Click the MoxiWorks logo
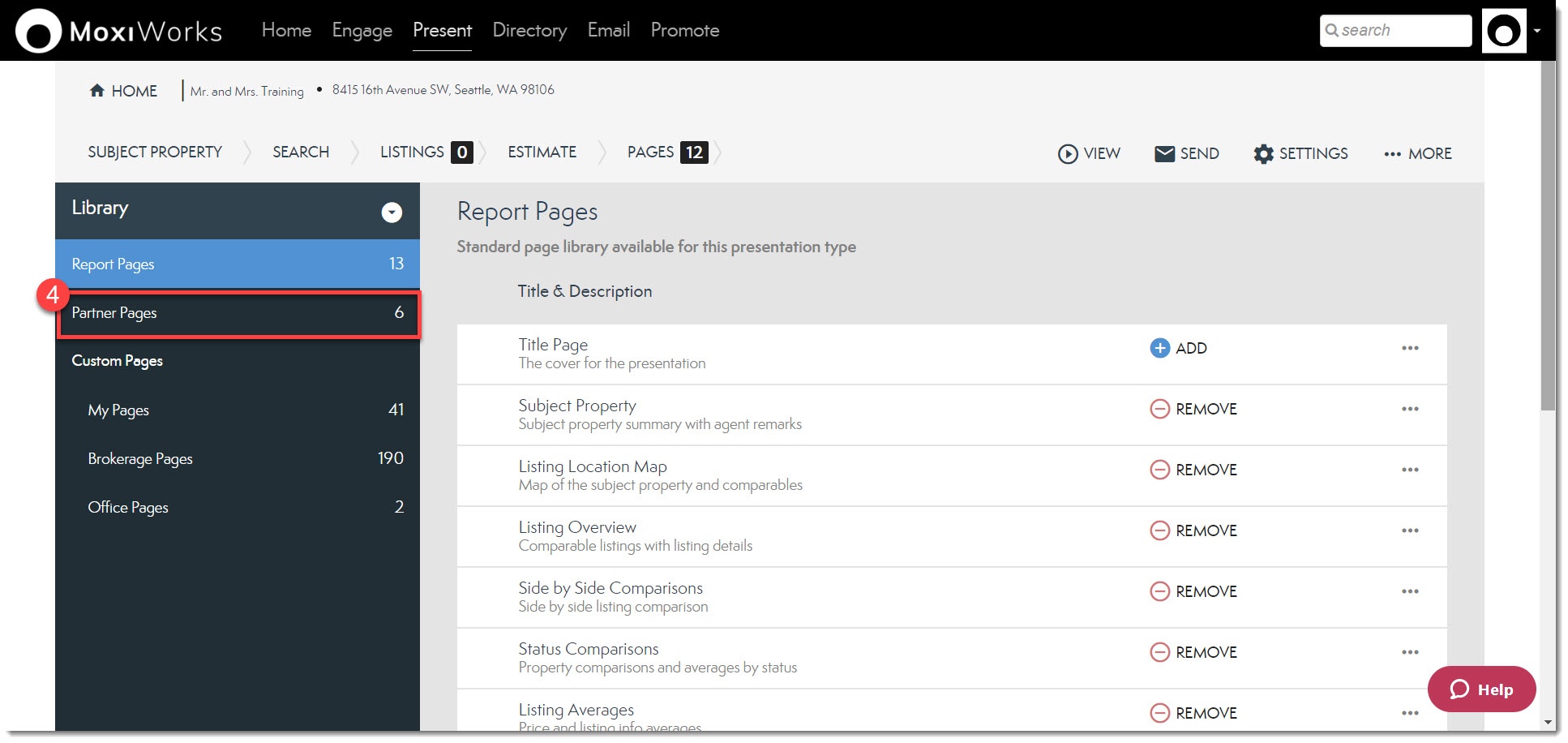Screen dimensions: 1568x743 (119, 31)
